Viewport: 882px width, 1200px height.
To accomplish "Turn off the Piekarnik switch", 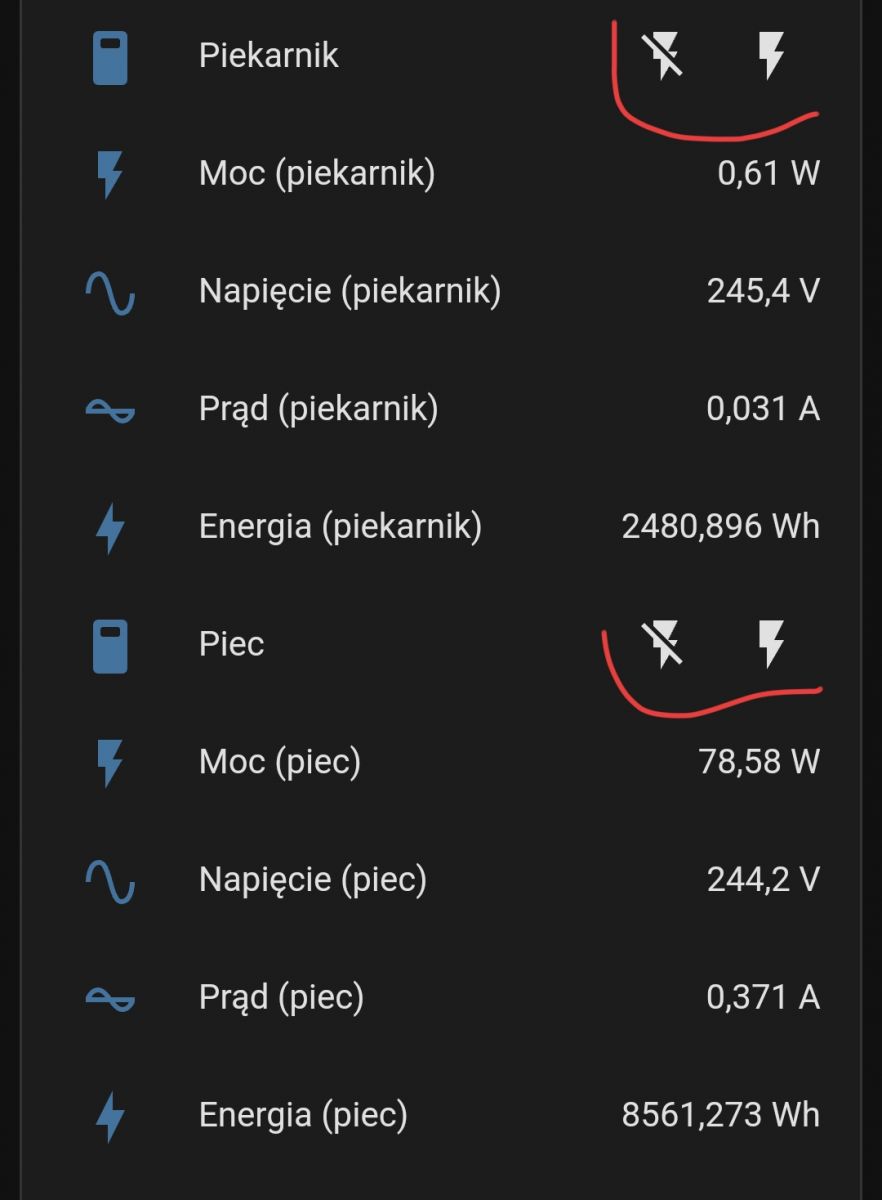I will click(664, 55).
